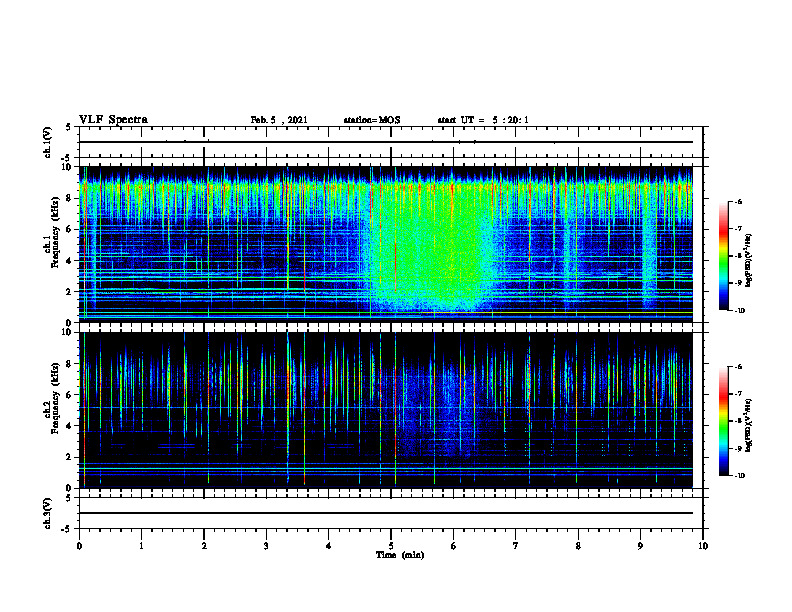Viewport: 792px width, 612px height.
Task: Click the 'start UT = 5:20:1' label
Action: [483, 120]
